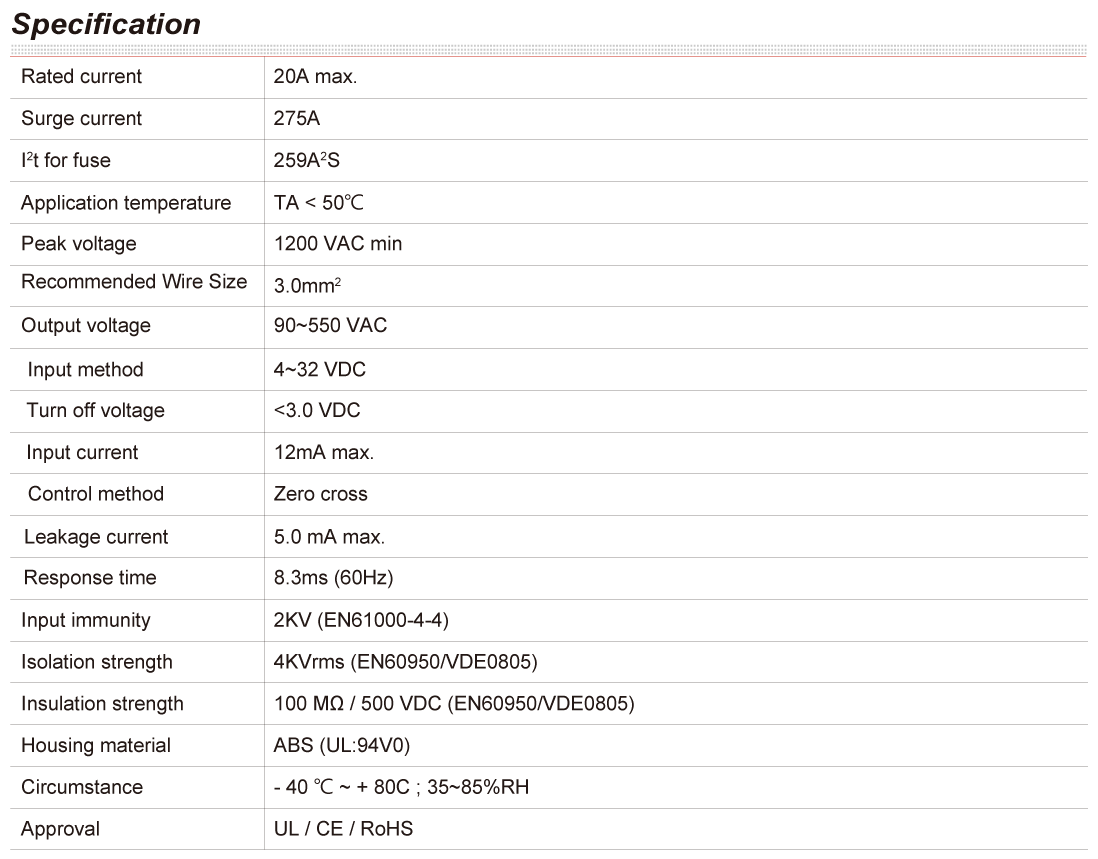Select the 90~550 VAC output value
The height and width of the screenshot is (859, 1098).
tap(330, 326)
